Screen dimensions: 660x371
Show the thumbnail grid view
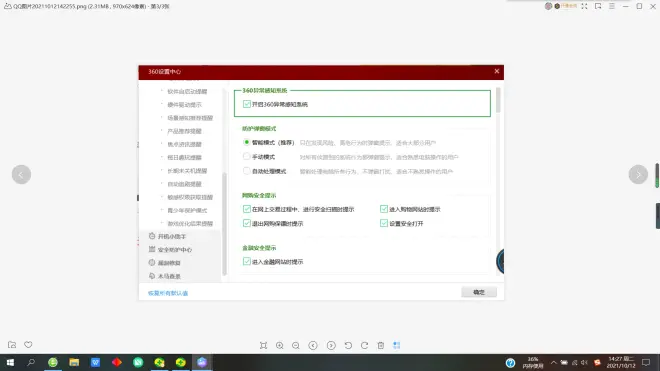[x=397, y=345]
